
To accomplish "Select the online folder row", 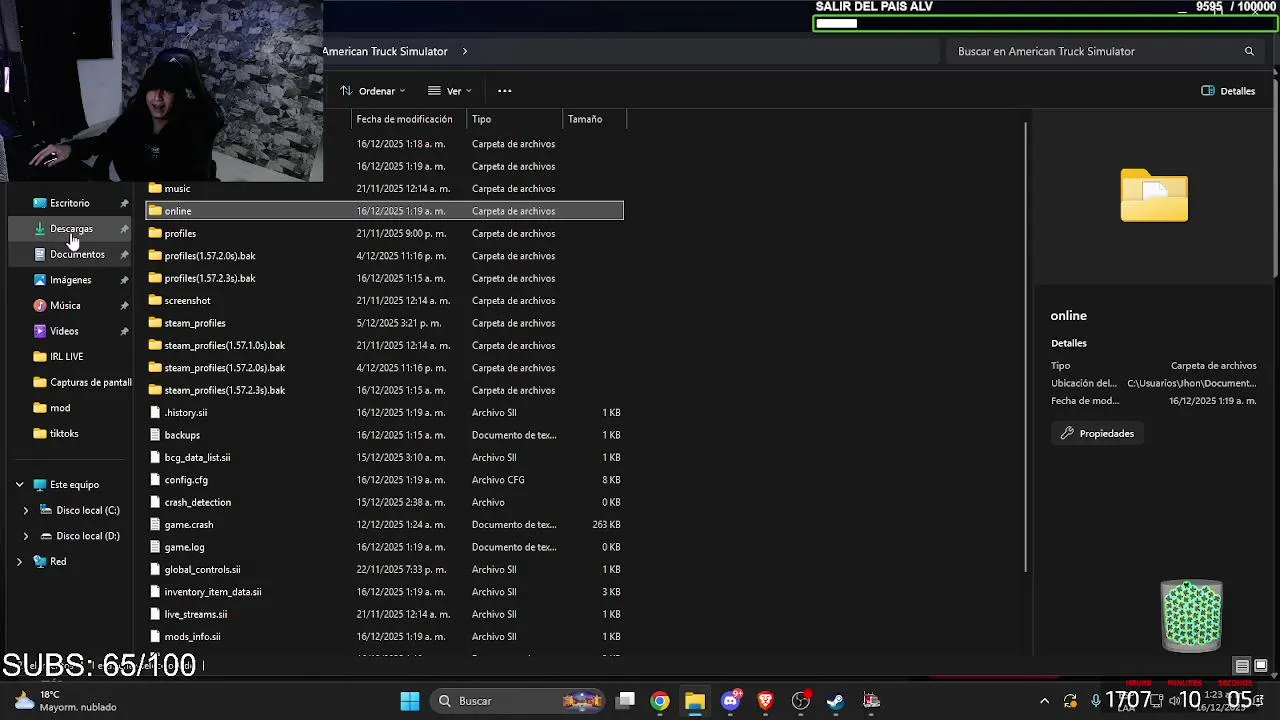I will coord(385,211).
